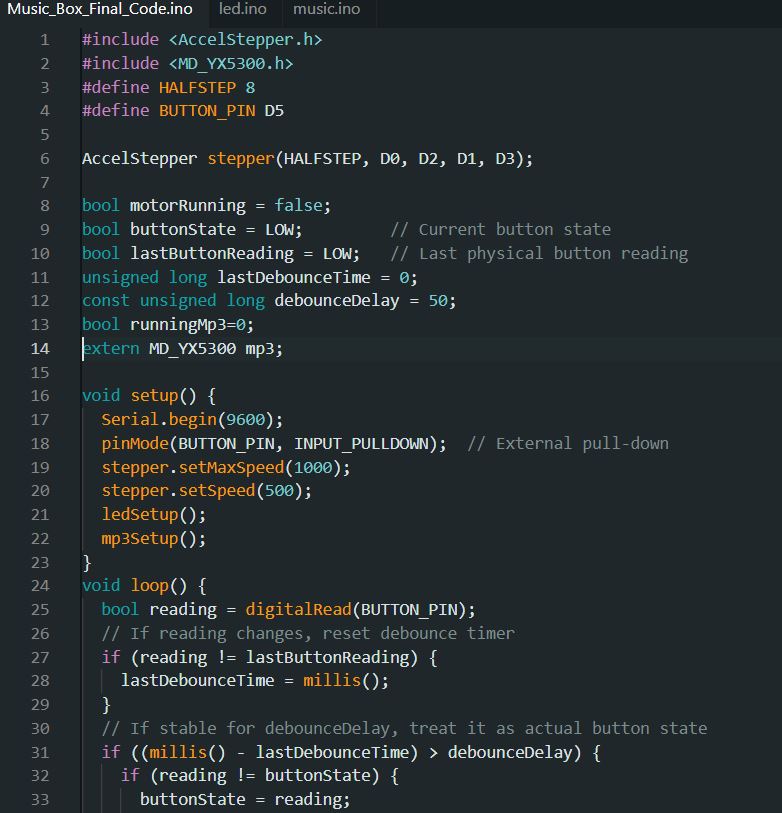
Task: Switch to the led.ino tab
Action: 243,9
